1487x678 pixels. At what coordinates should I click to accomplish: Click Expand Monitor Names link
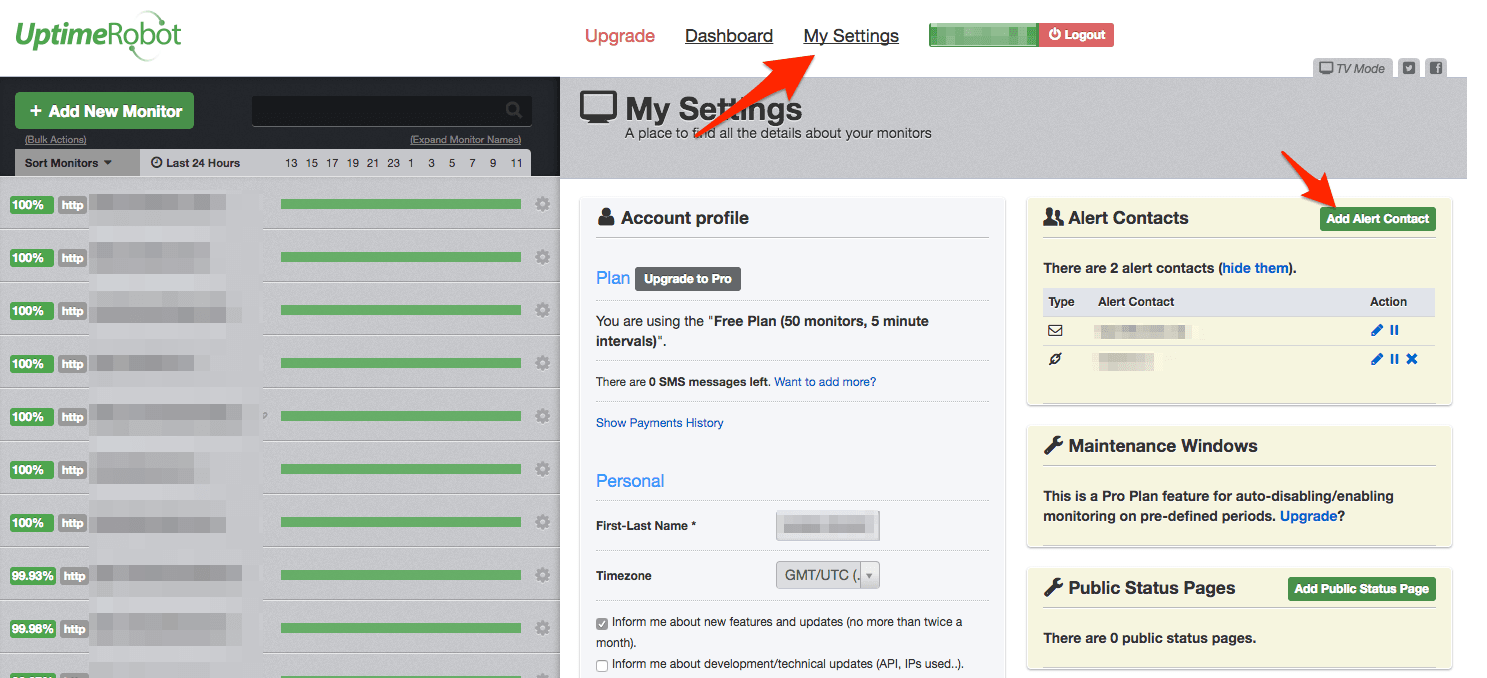pyautogui.click(x=465, y=140)
